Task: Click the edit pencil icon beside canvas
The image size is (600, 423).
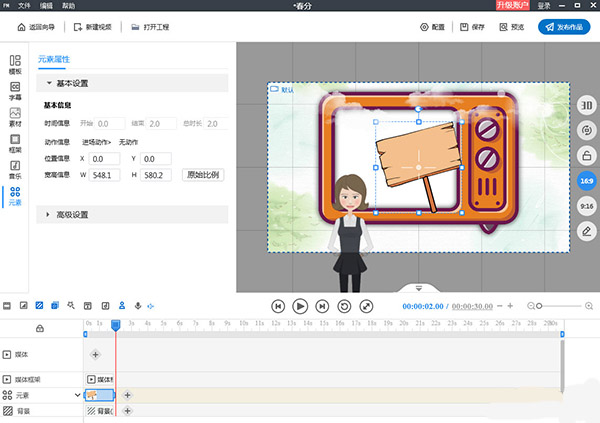Action: pos(587,231)
